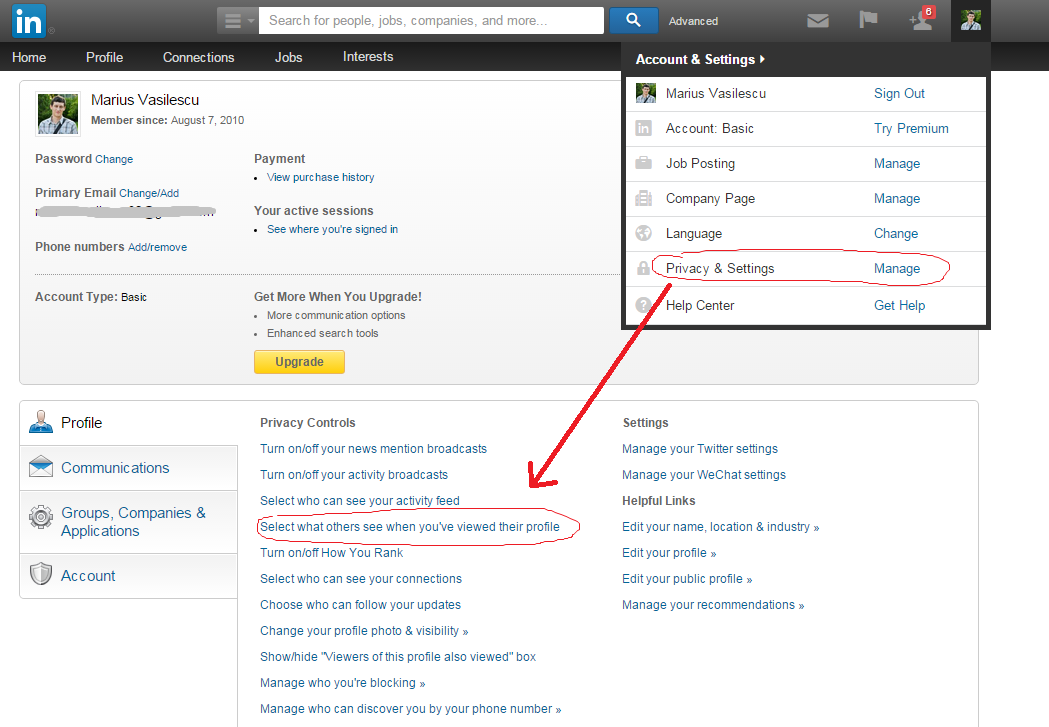Open Show/hide Viewers of this profile box
Image resolution: width=1049 pixels, height=727 pixels.
point(398,657)
